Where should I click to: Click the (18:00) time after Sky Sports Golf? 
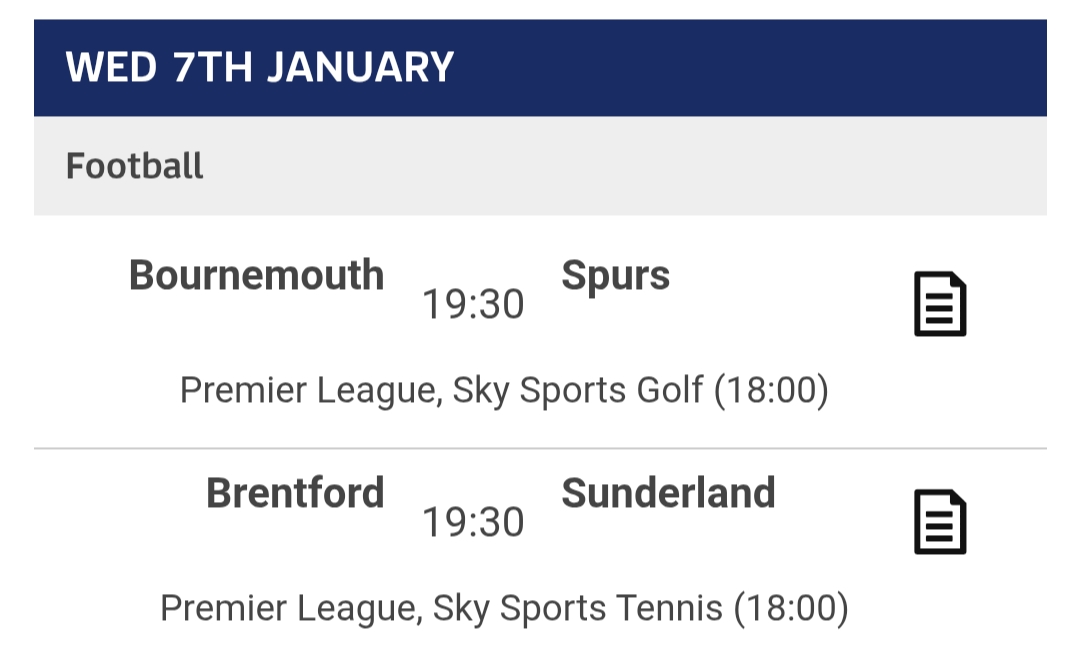coord(771,390)
